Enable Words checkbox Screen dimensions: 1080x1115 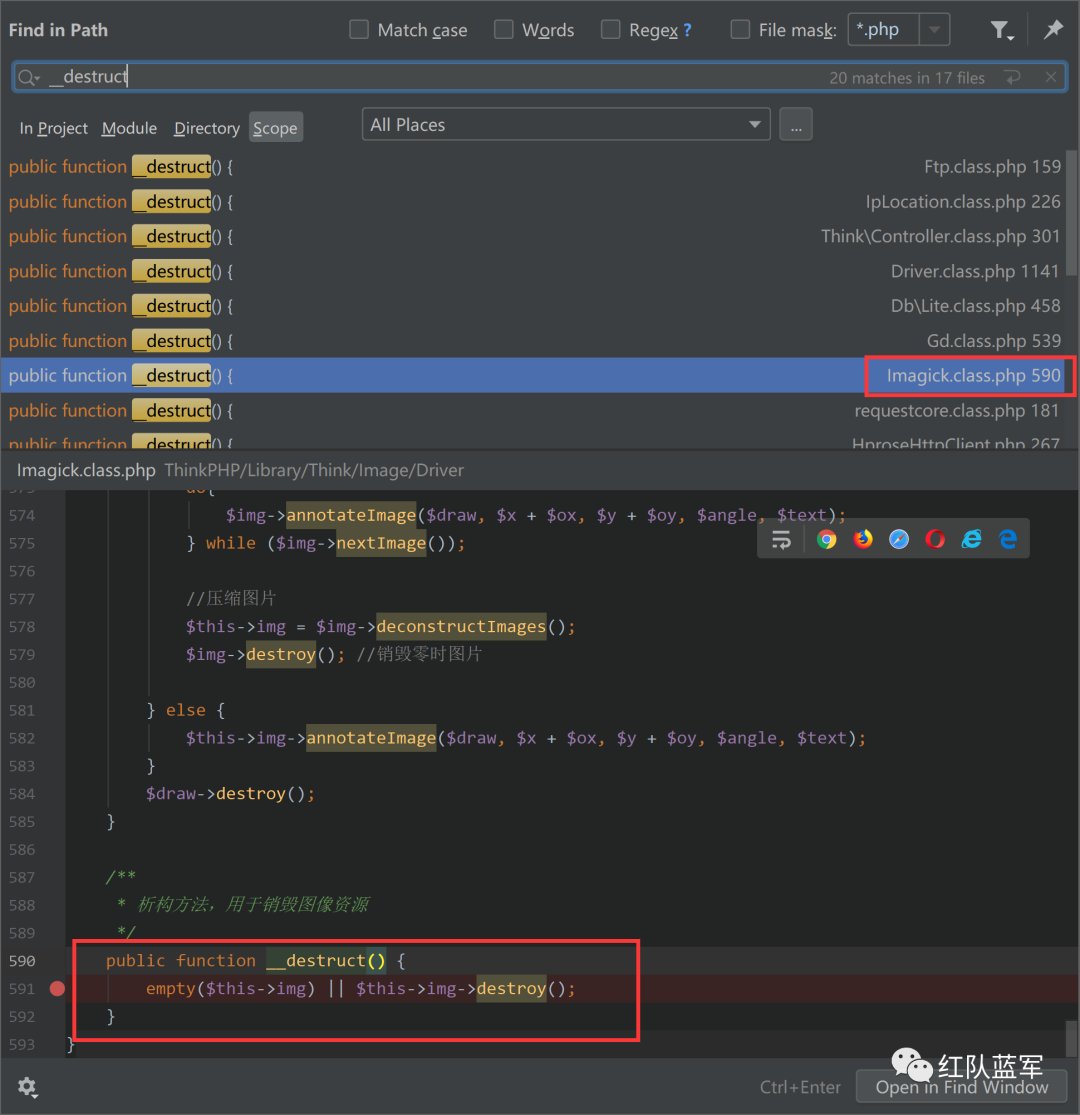503,30
